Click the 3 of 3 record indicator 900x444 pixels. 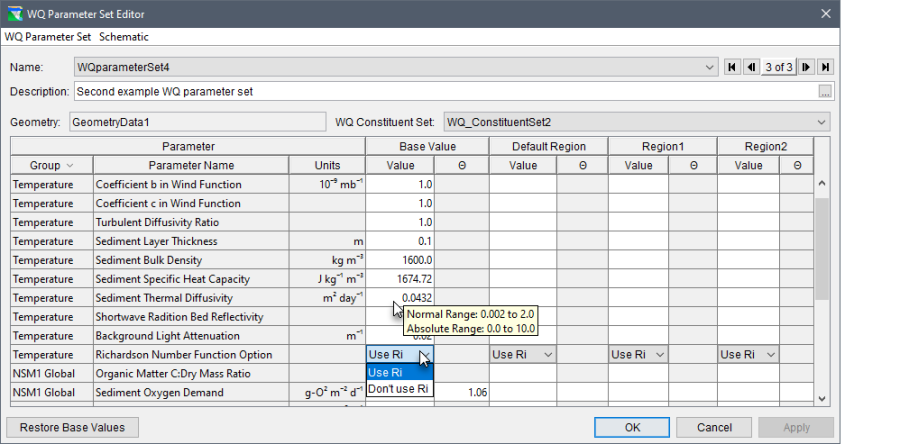click(x=779, y=67)
